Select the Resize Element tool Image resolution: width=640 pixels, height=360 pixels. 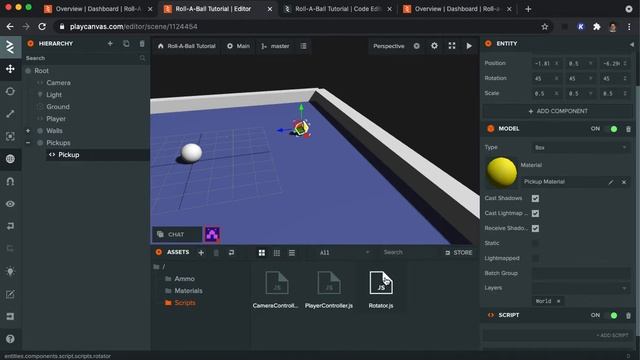click(10, 136)
